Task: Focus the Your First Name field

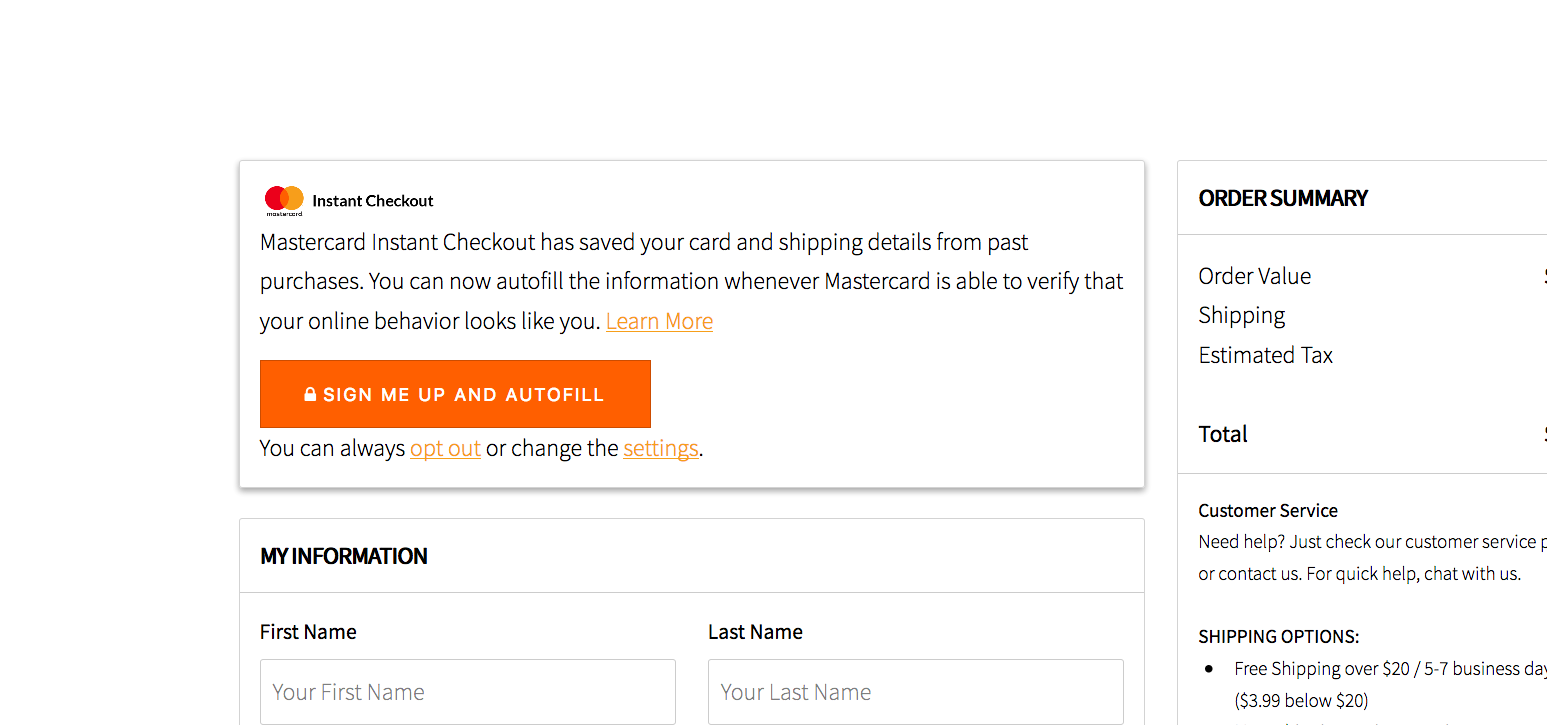Action: [468, 691]
